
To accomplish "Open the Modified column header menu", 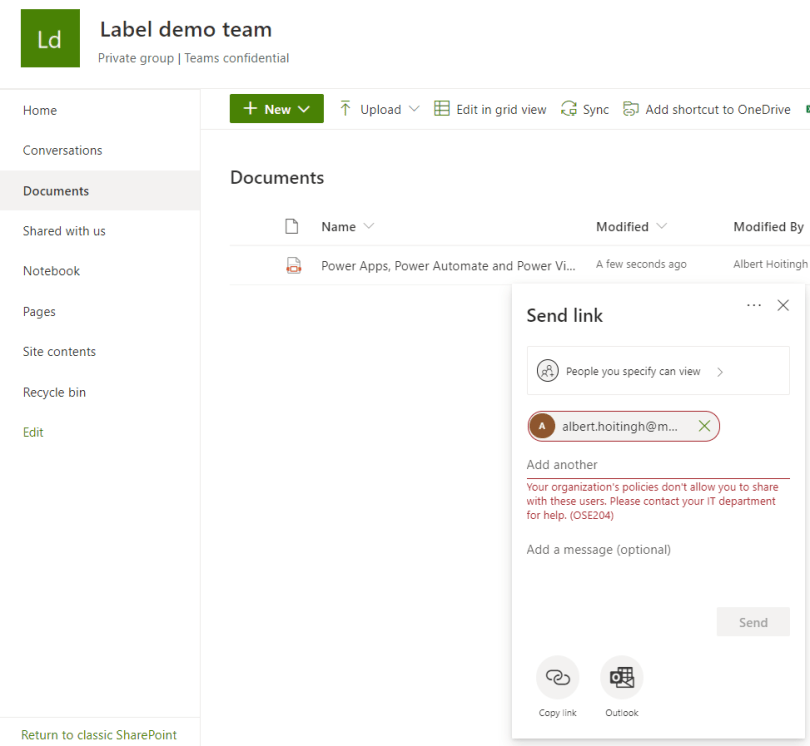I will [x=631, y=227].
